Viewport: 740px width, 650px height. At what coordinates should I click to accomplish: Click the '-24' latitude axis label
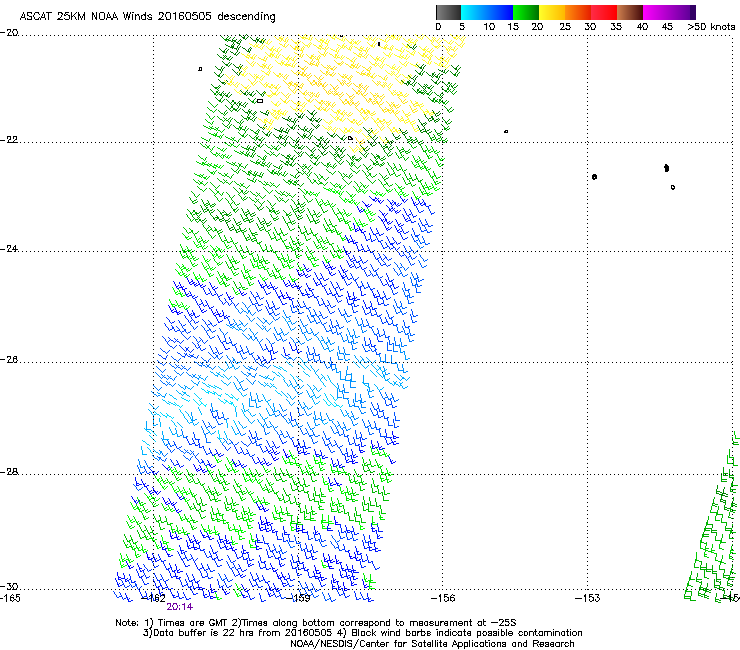[9, 249]
